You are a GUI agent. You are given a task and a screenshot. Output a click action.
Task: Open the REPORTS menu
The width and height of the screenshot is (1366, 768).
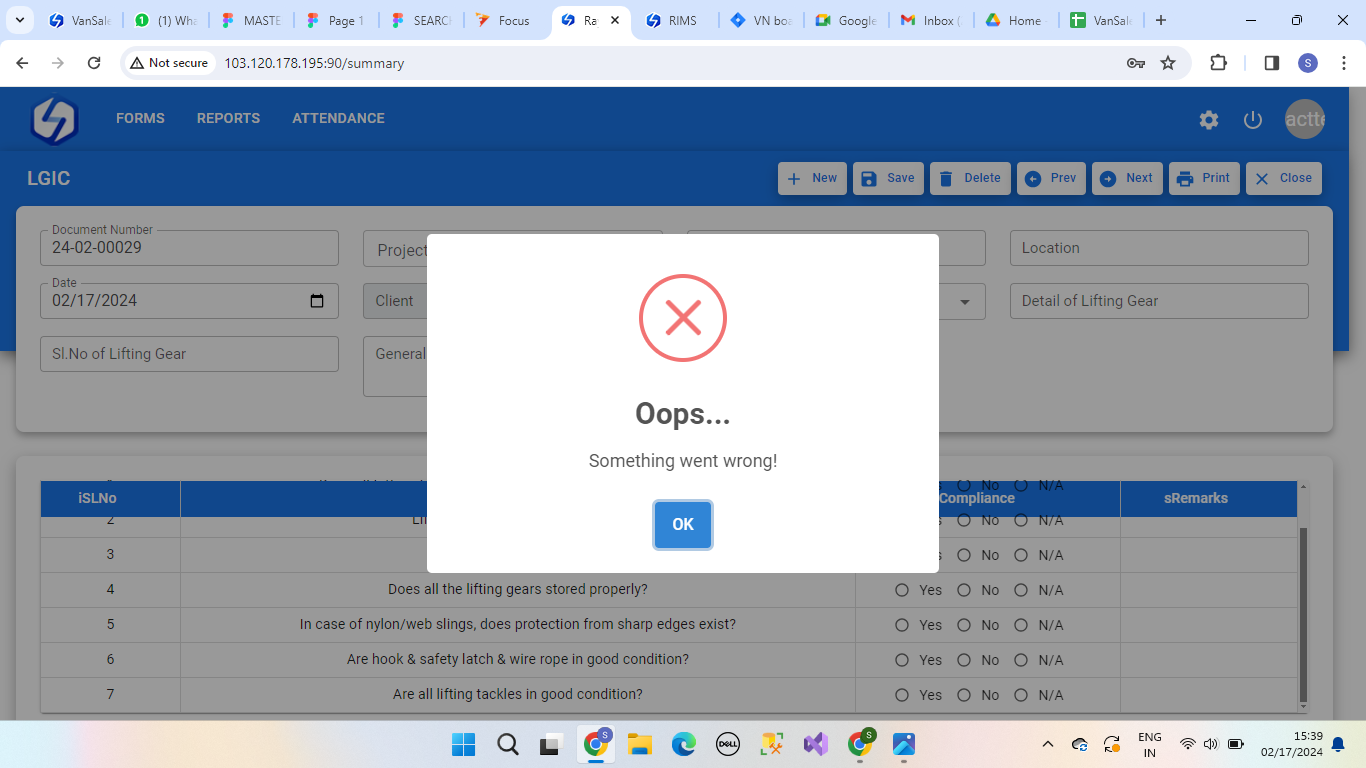(228, 118)
